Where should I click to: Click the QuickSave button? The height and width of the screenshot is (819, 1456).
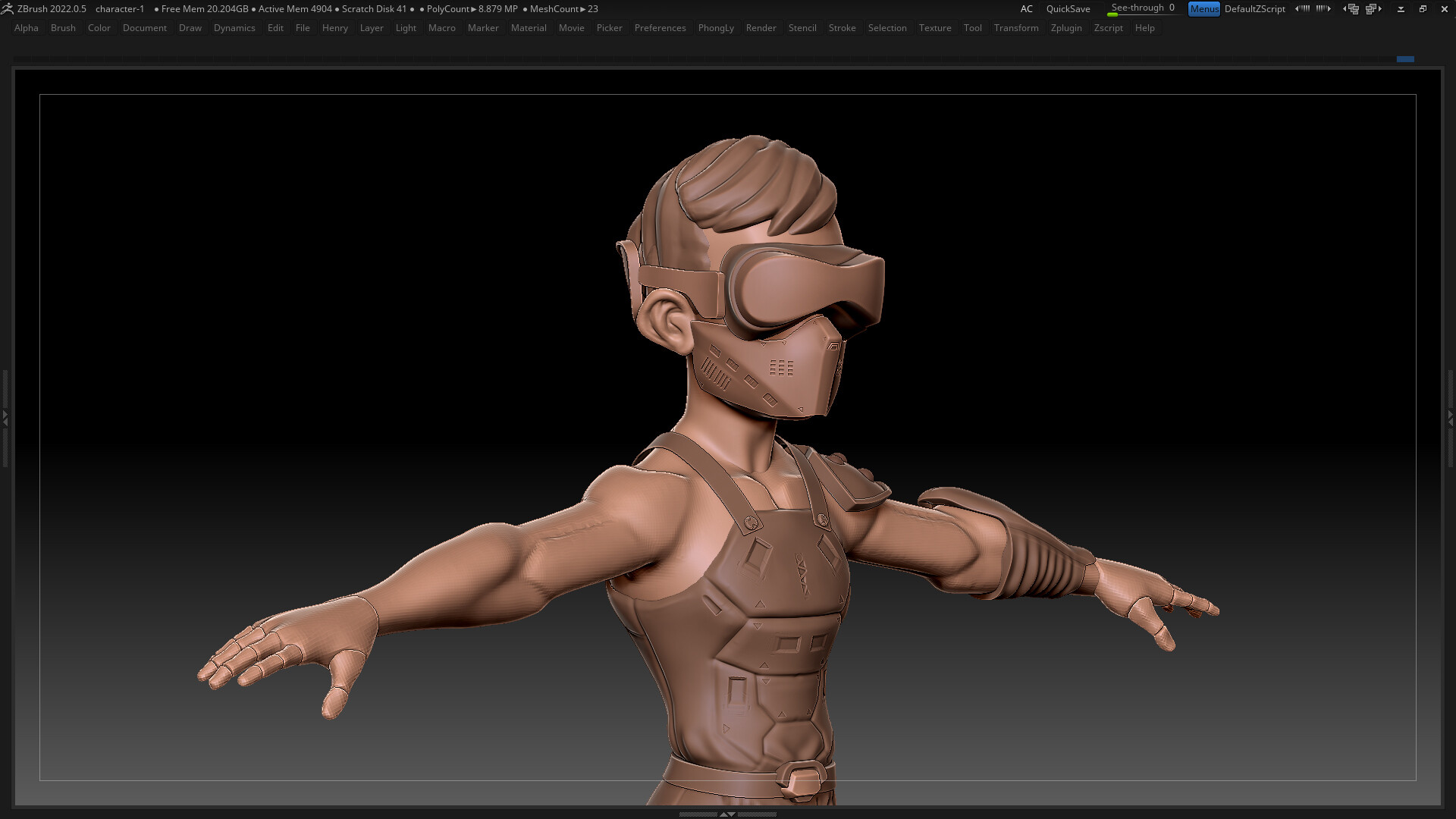click(1068, 8)
